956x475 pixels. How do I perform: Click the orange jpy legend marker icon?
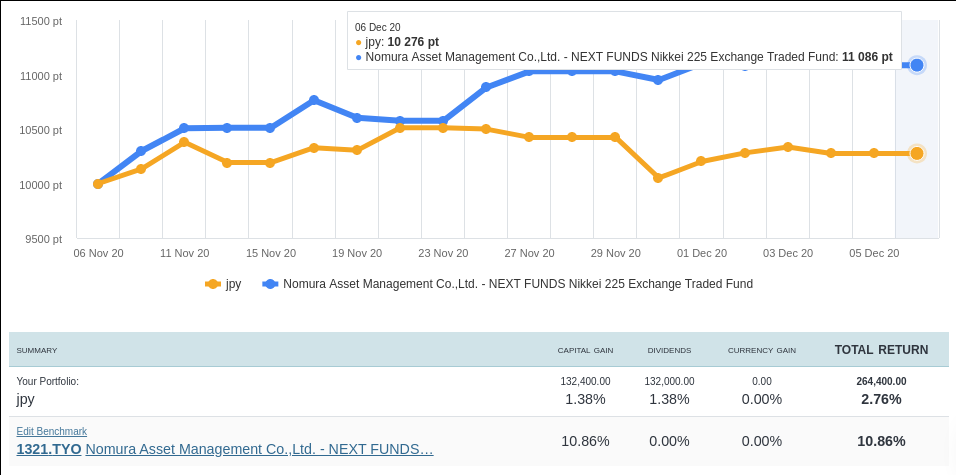tap(213, 284)
